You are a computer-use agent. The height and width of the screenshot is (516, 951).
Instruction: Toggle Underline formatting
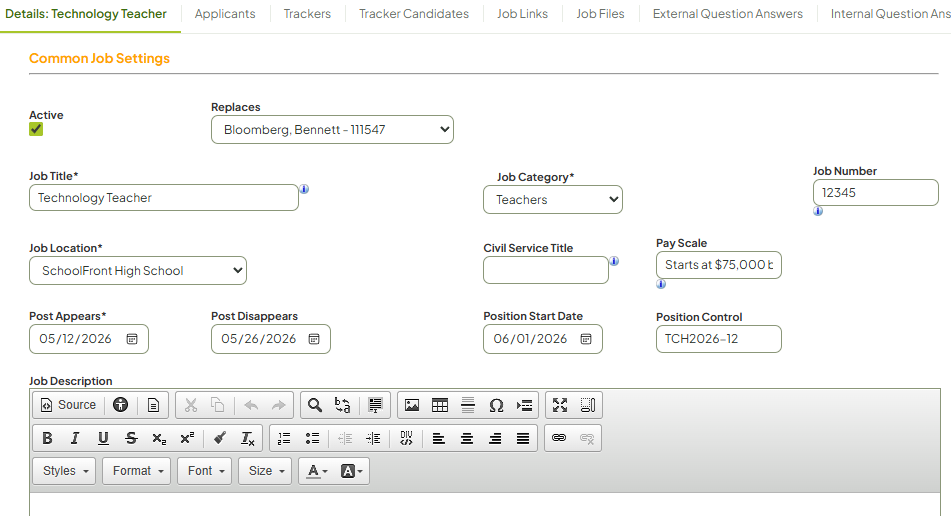tap(103, 438)
